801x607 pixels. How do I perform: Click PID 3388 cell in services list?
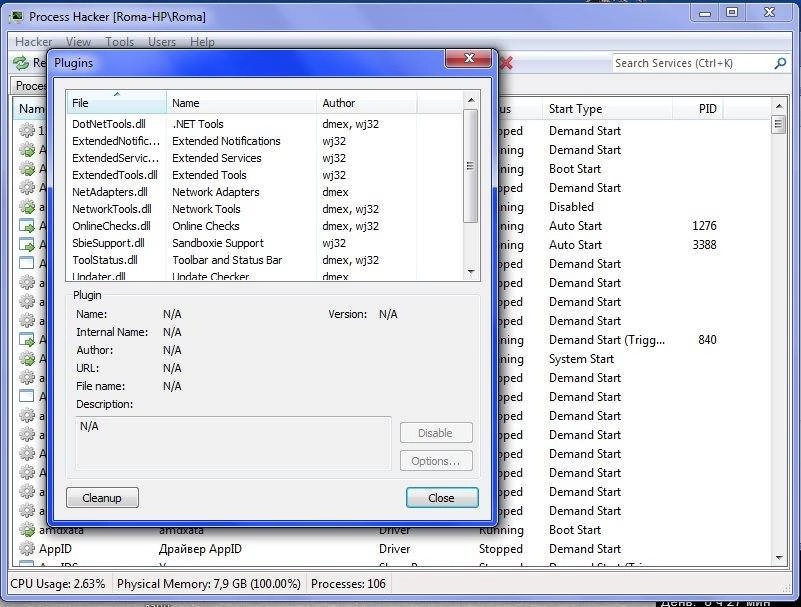point(704,245)
